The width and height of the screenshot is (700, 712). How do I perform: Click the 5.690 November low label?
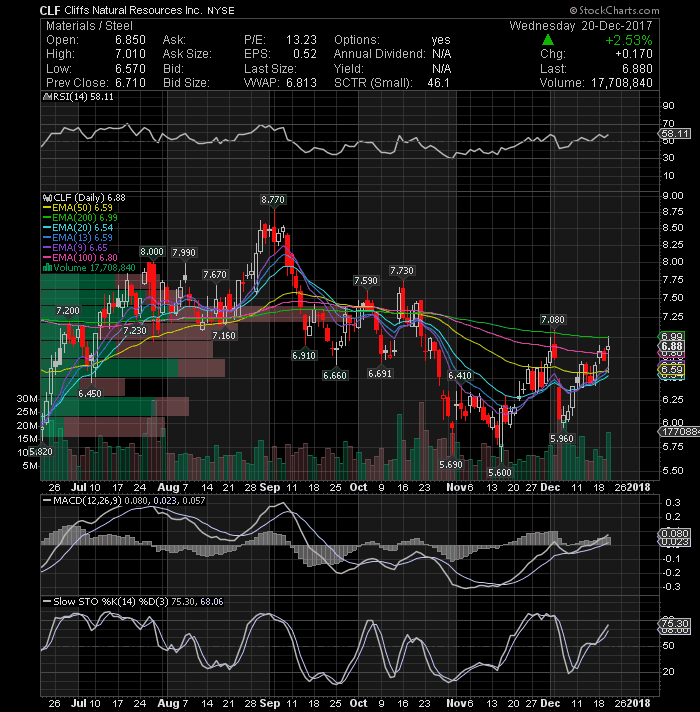(451, 465)
